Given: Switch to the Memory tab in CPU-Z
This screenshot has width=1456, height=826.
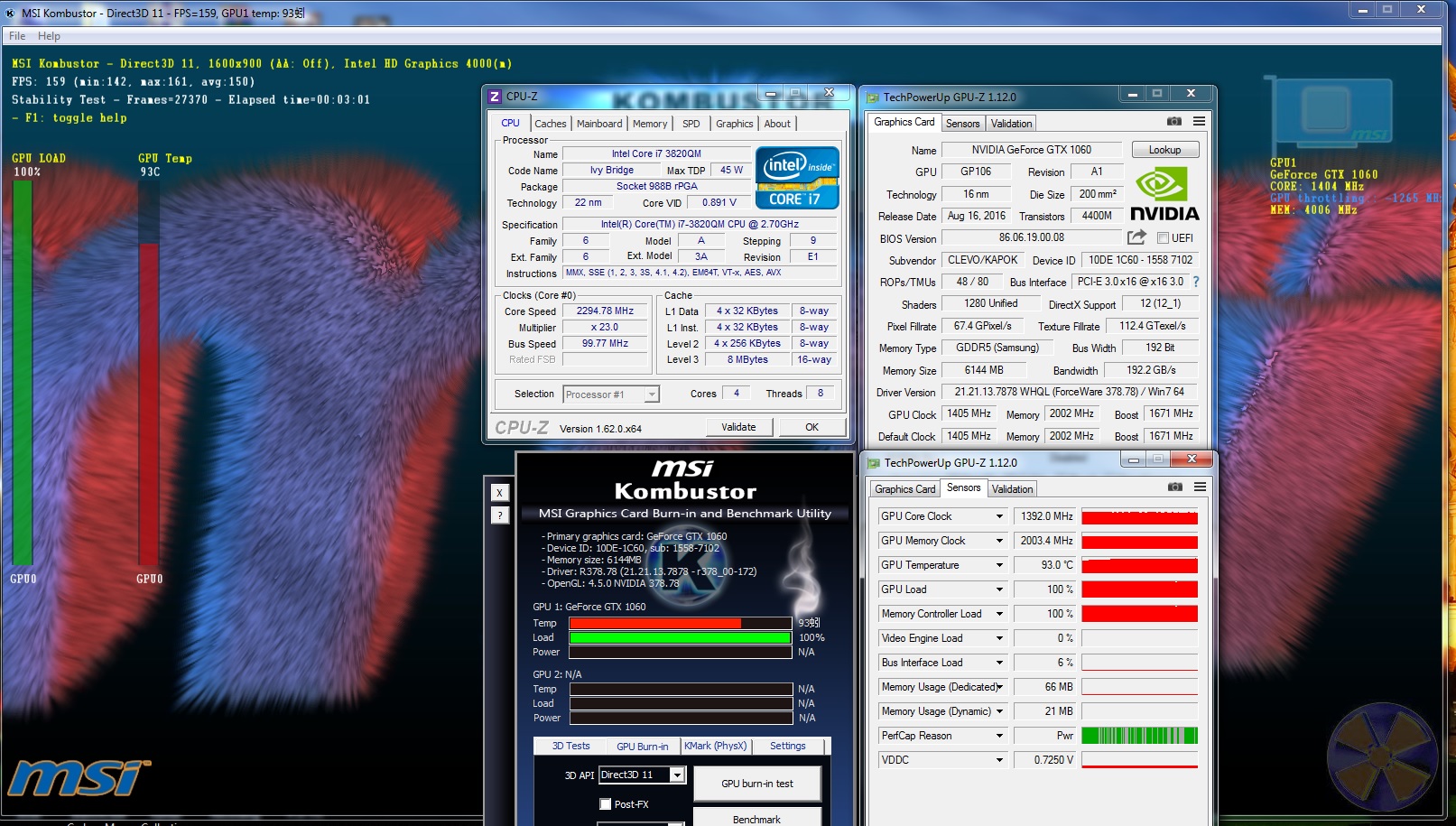Looking at the screenshot, I should pos(650,124).
